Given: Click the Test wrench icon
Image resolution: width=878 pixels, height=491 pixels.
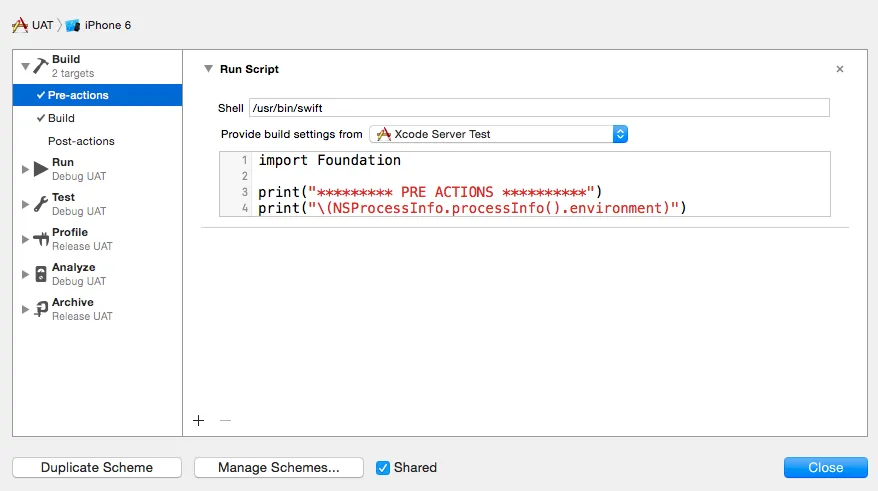Looking at the screenshot, I should coord(41,204).
